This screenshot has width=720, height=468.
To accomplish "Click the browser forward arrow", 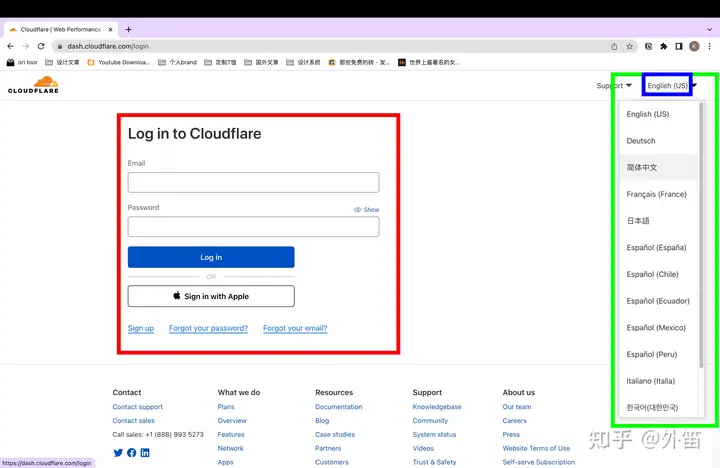I will click(x=26, y=46).
